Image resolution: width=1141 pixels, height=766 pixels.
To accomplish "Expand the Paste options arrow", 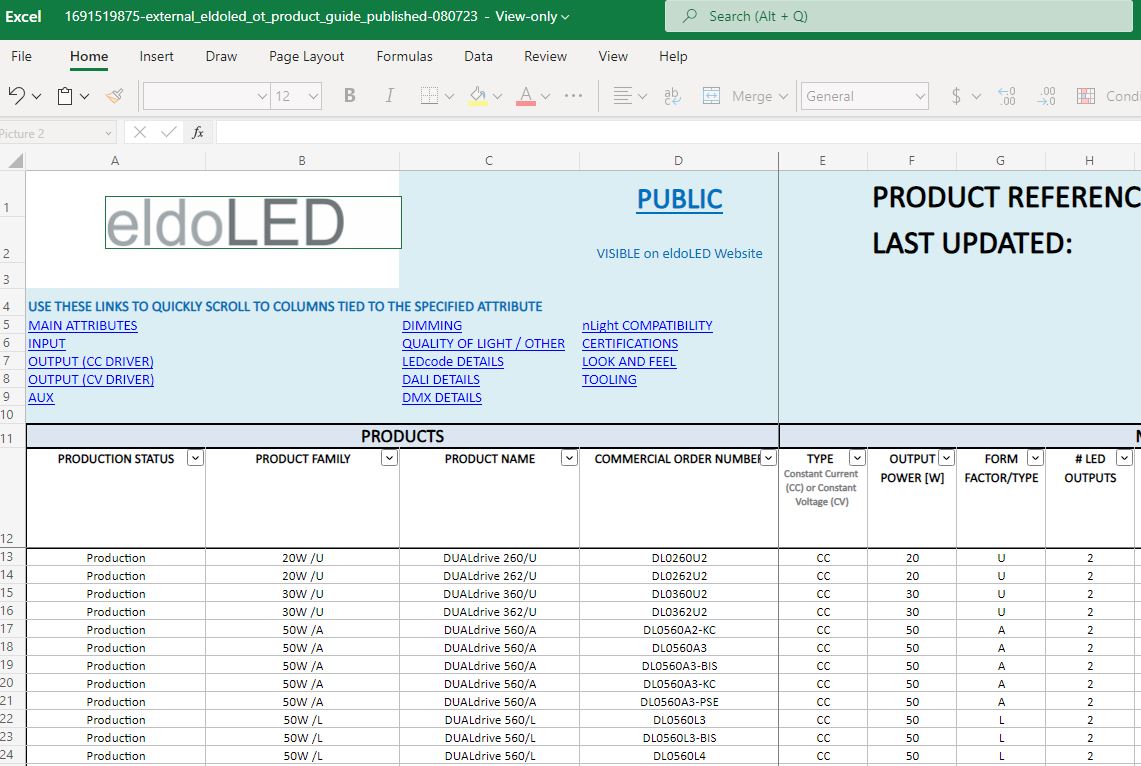I will coord(84,96).
